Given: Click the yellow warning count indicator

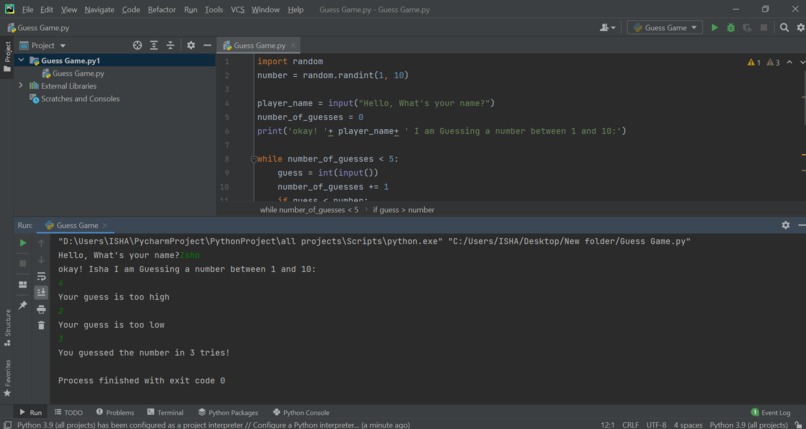Looking at the screenshot, I should [x=754, y=62].
